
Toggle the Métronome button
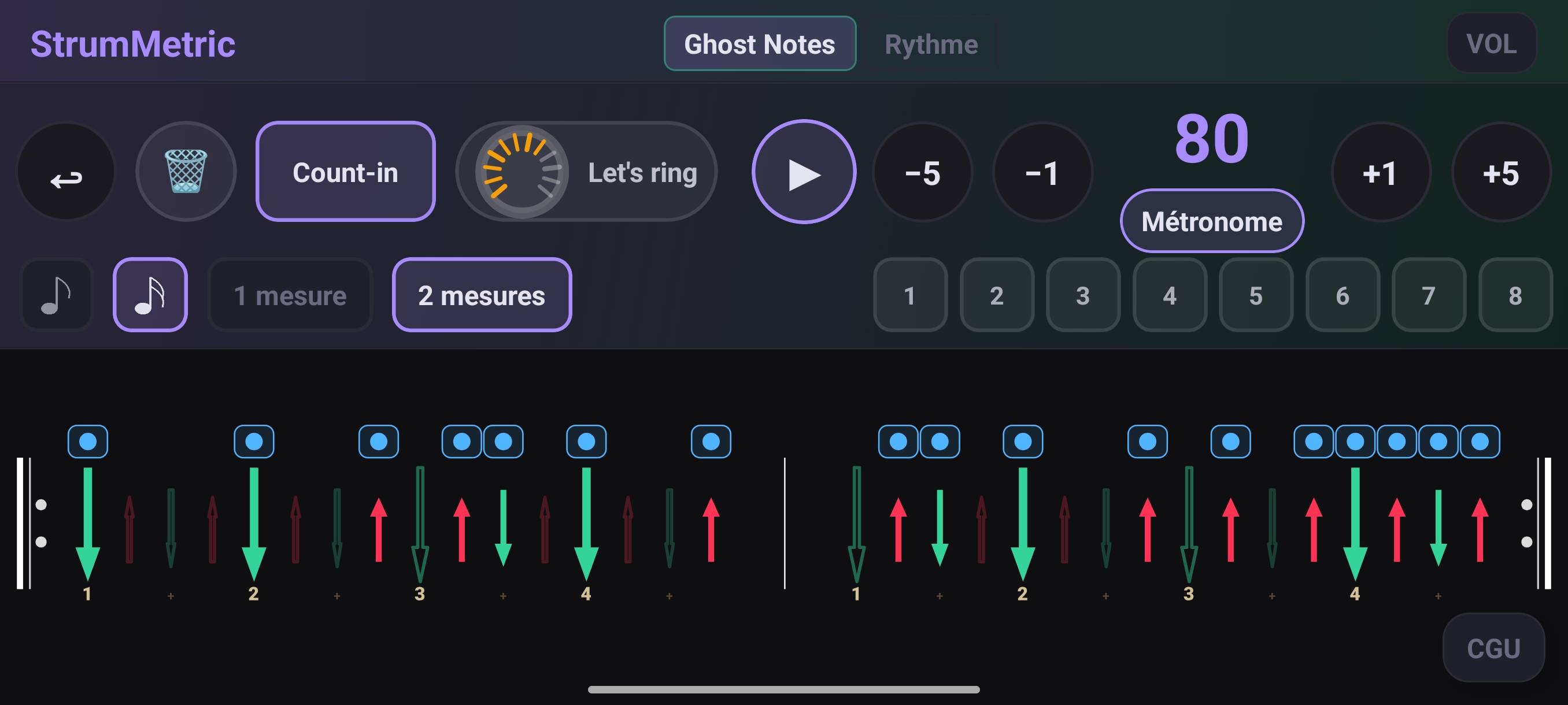click(1211, 221)
